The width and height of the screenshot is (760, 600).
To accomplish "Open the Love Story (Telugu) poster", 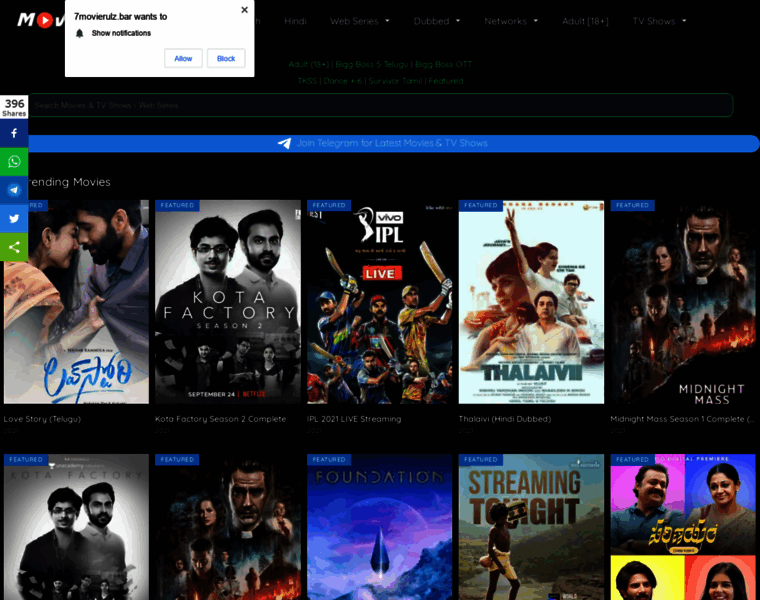I will [x=76, y=302].
